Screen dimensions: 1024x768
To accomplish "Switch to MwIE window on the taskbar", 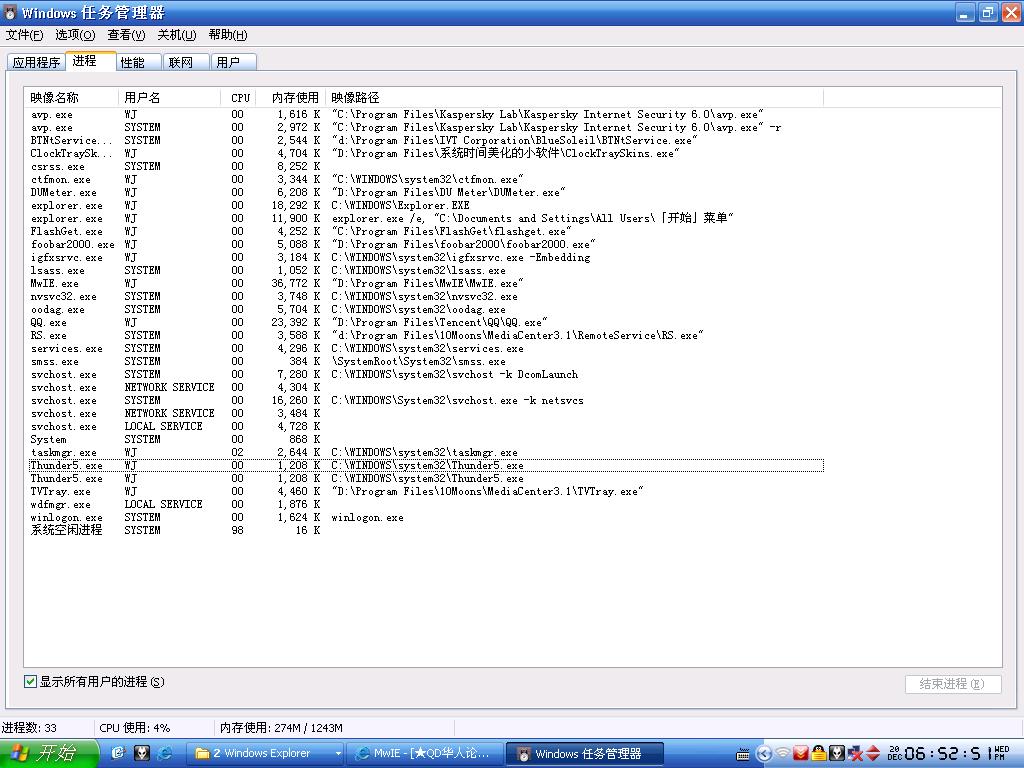I will click(424, 754).
